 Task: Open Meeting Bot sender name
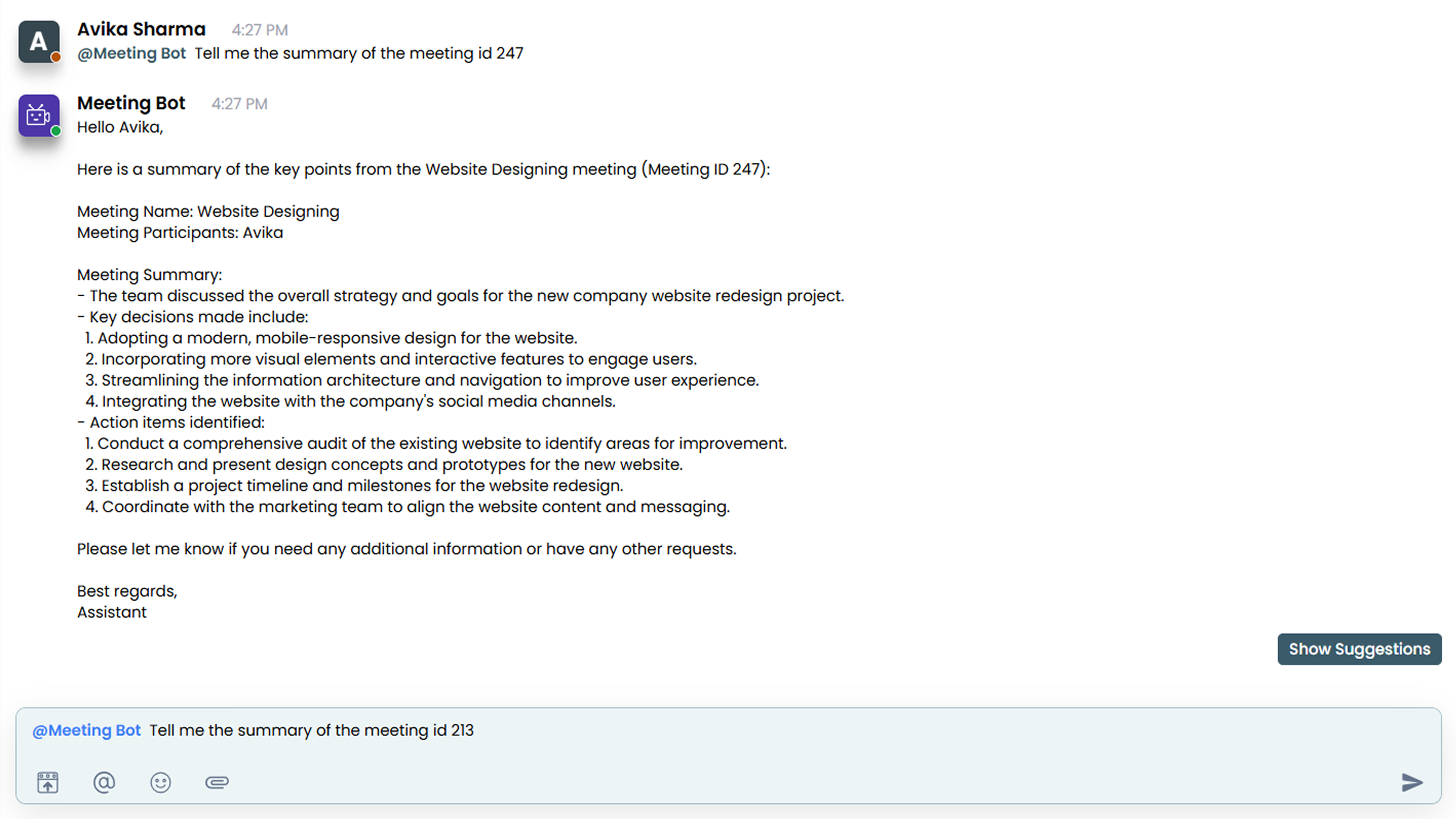[131, 103]
